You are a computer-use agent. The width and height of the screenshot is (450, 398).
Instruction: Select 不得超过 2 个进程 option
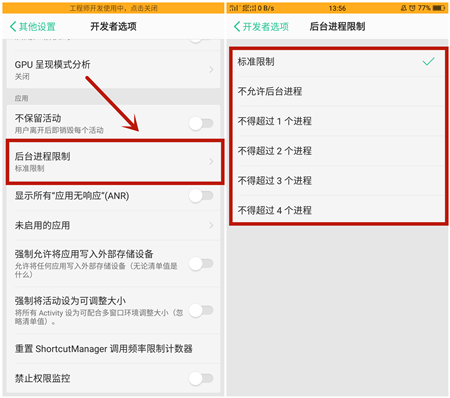(338, 151)
